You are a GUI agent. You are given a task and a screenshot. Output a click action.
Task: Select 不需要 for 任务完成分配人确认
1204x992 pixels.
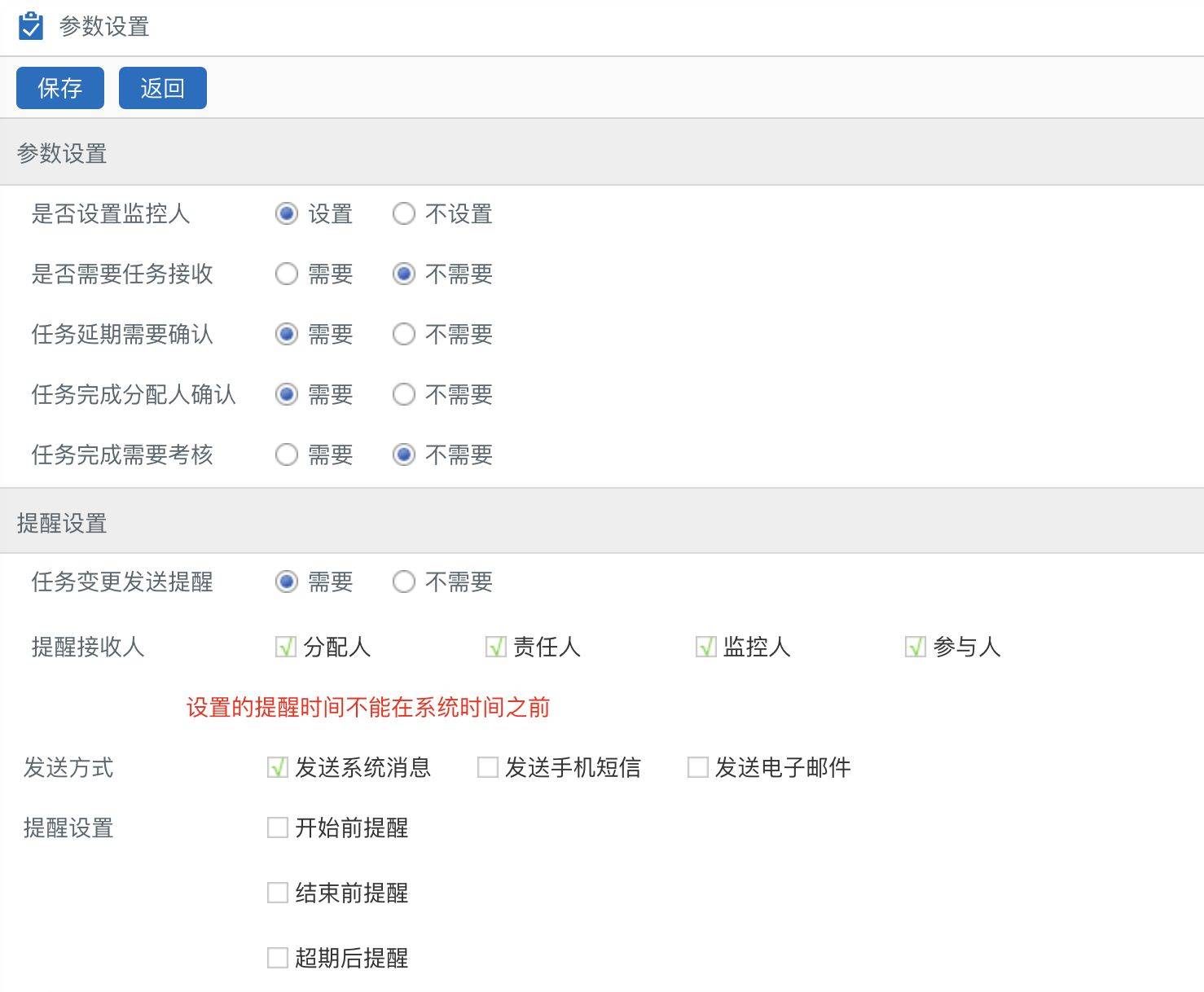[404, 395]
